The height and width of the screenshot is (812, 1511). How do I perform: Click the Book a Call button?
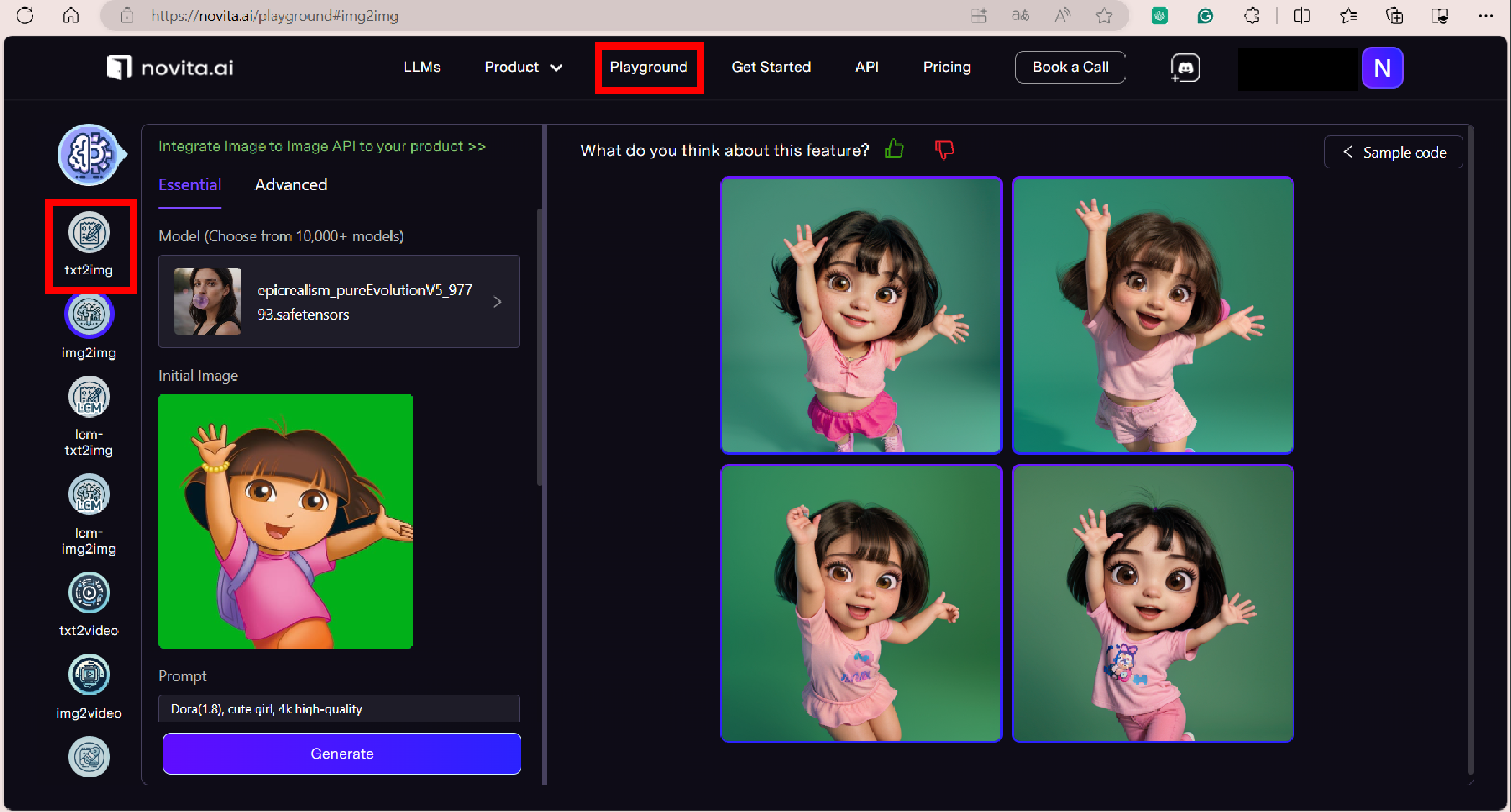pyautogui.click(x=1070, y=67)
